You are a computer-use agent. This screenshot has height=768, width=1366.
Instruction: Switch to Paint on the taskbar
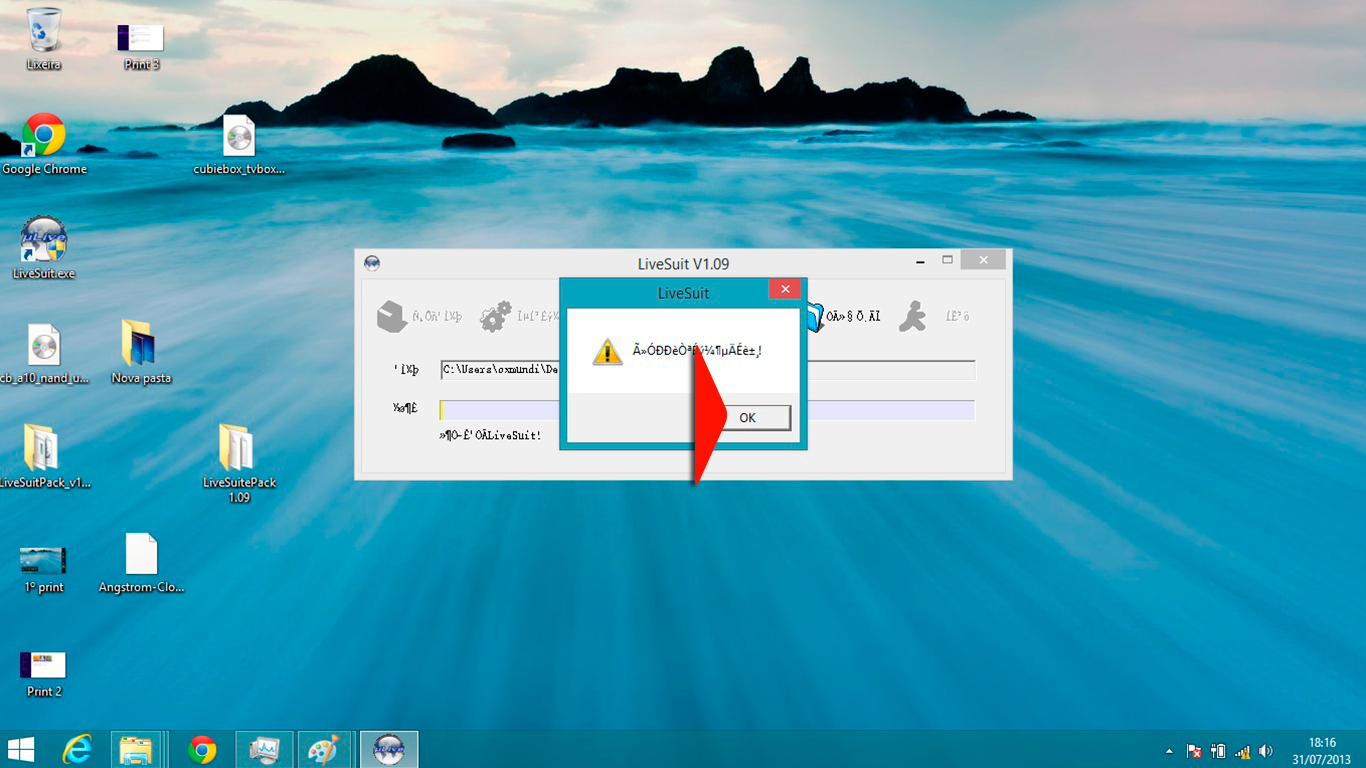pyautogui.click(x=325, y=749)
